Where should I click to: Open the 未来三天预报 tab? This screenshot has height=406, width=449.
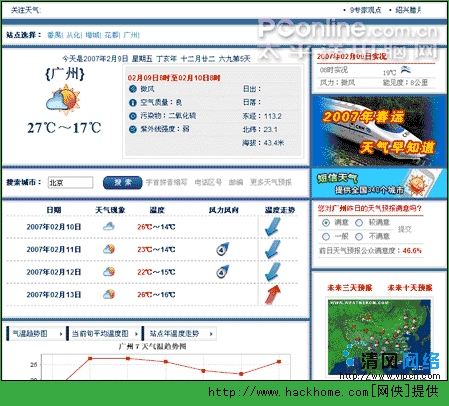[349, 288]
